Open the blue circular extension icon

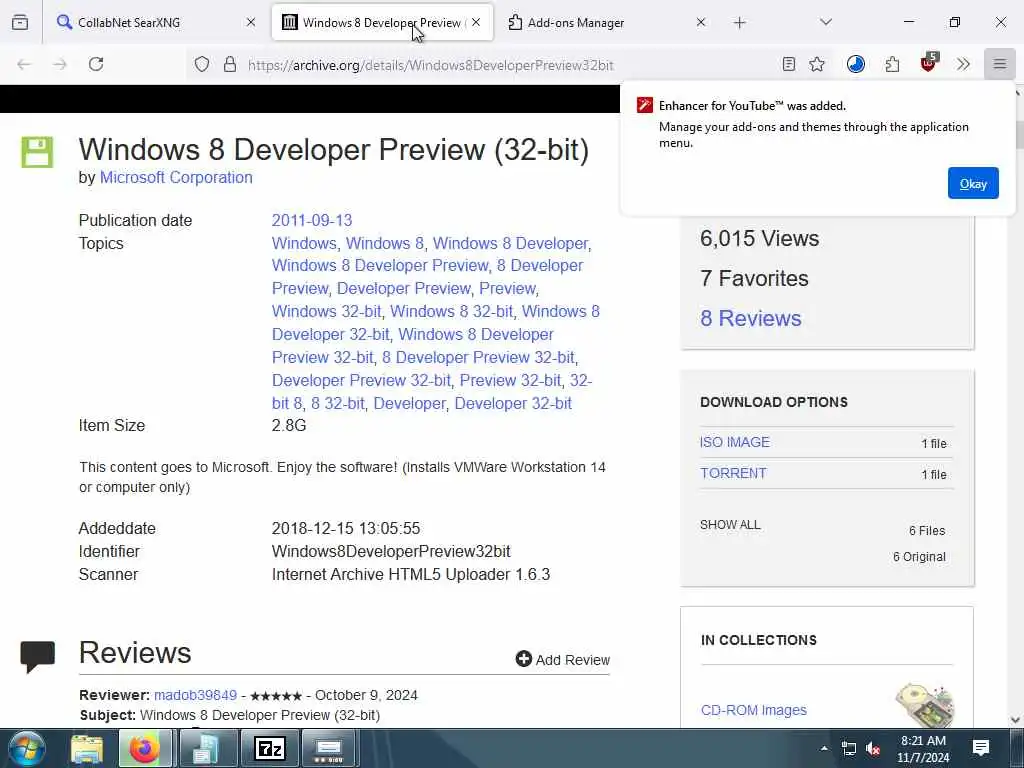point(856,64)
